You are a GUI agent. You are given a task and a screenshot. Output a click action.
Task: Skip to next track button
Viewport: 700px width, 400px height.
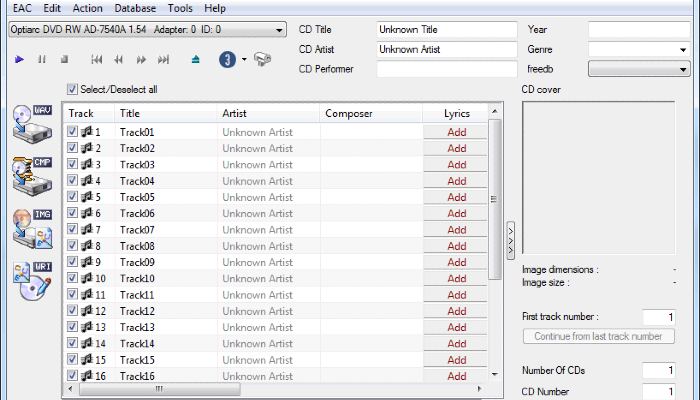[x=163, y=59]
